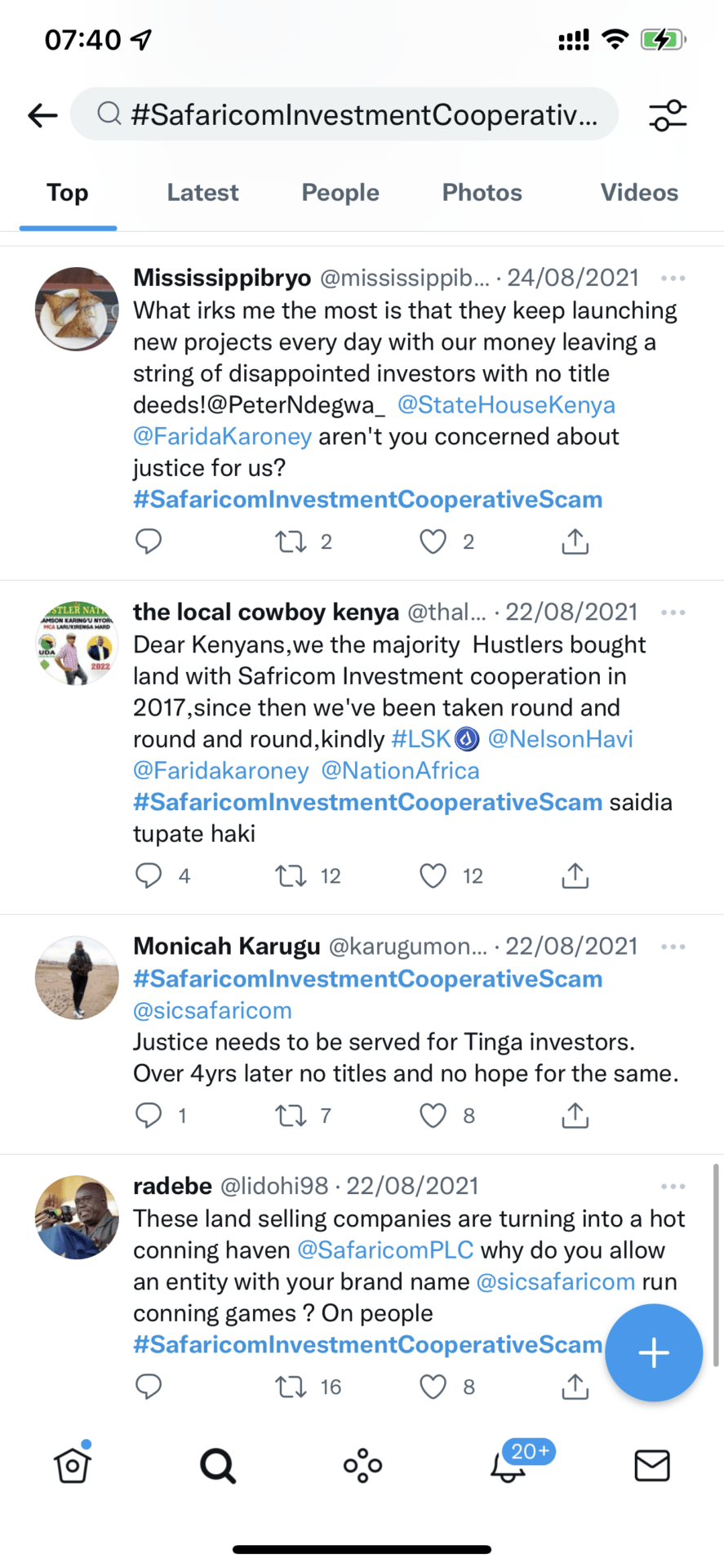724x1568 pixels.
Task: Reply to Mississippibryo's tweet
Action: 149,541
